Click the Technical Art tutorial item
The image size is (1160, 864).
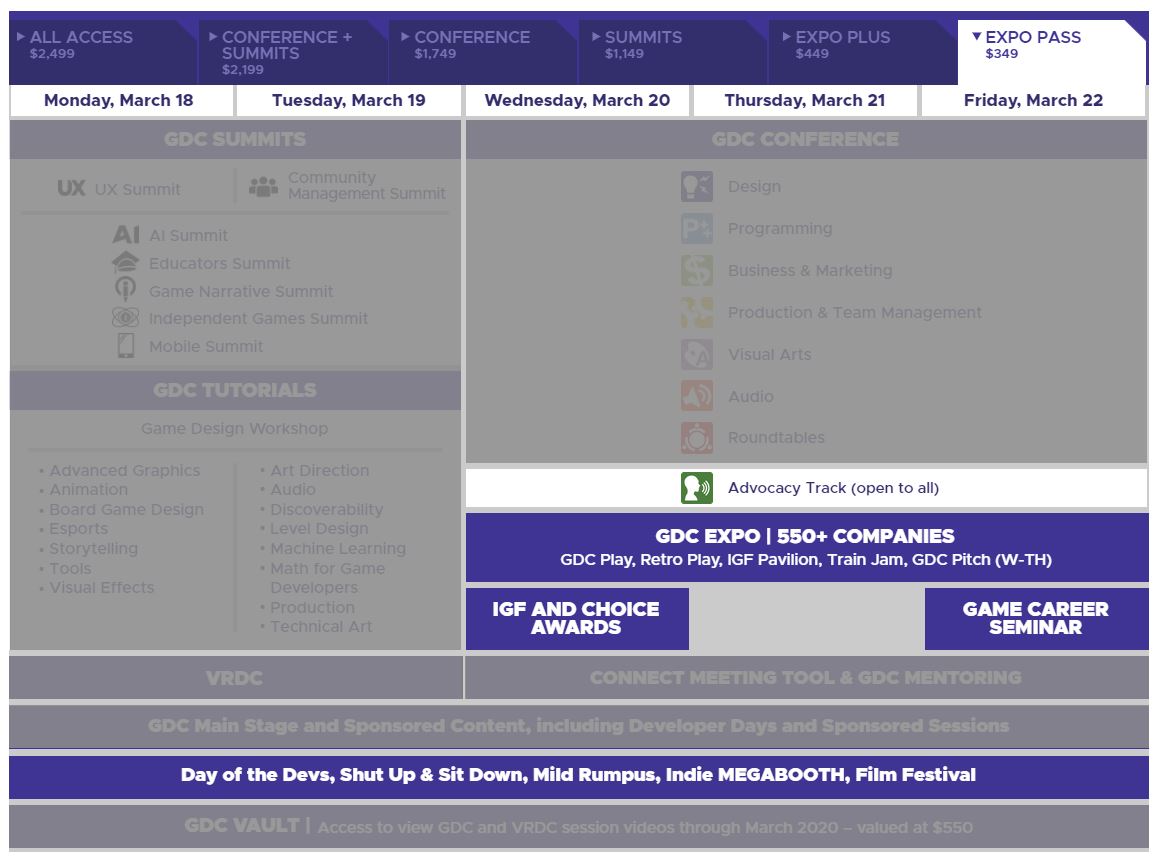[x=321, y=627]
